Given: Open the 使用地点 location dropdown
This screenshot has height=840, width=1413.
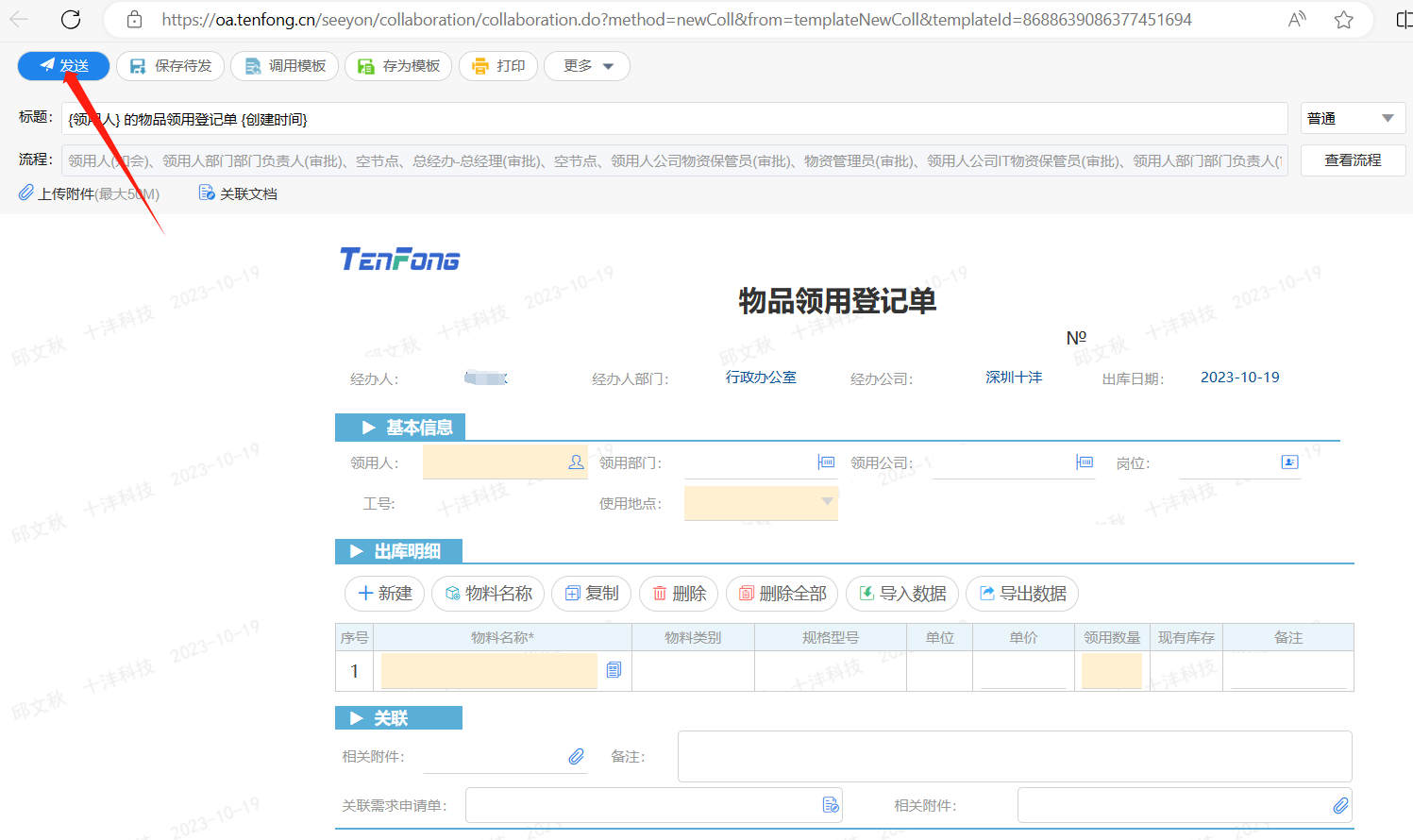Looking at the screenshot, I should tap(761, 503).
